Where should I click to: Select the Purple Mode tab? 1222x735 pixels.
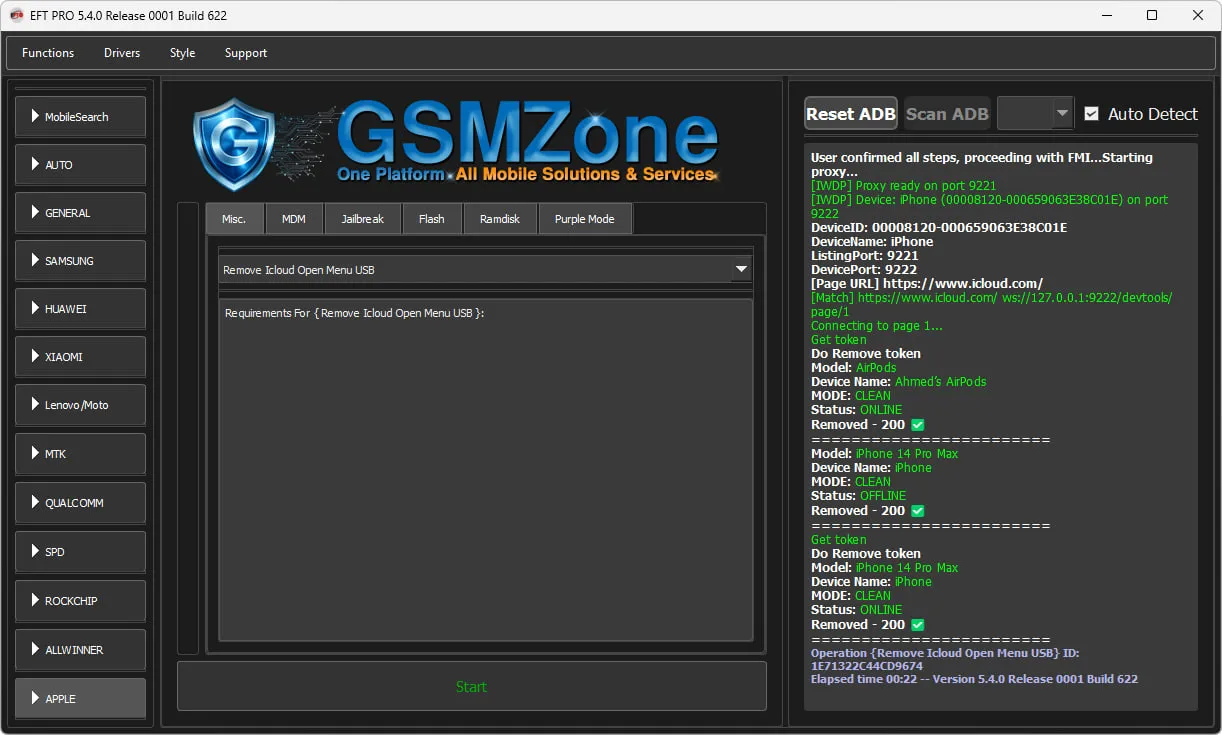(584, 219)
